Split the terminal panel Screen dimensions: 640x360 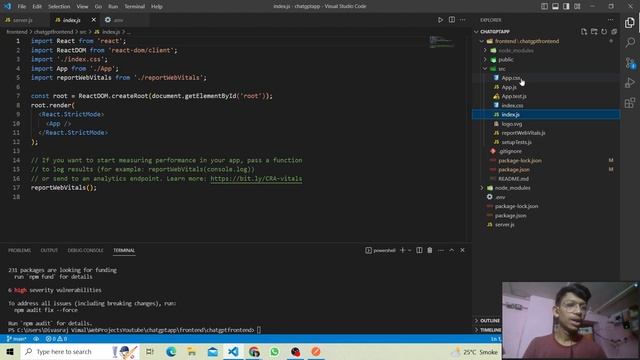pos(419,250)
